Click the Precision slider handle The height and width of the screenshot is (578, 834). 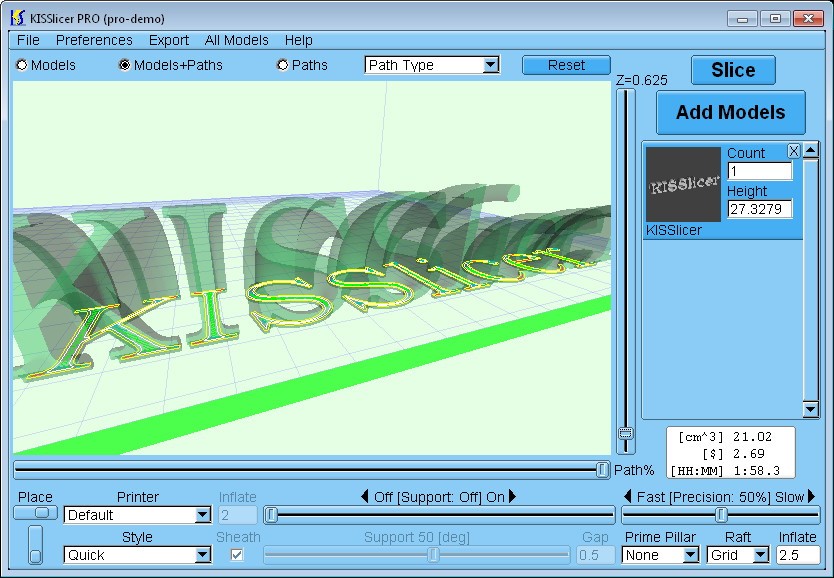pyautogui.click(x=721, y=515)
